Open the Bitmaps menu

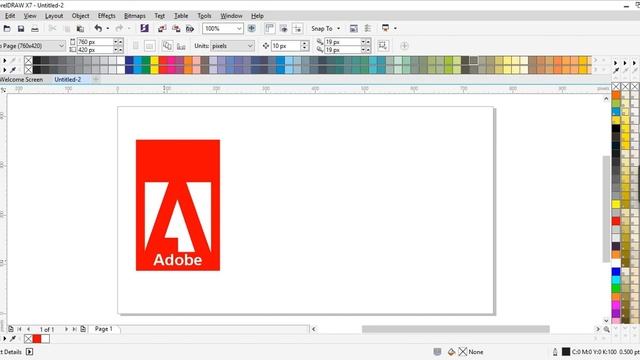point(135,16)
